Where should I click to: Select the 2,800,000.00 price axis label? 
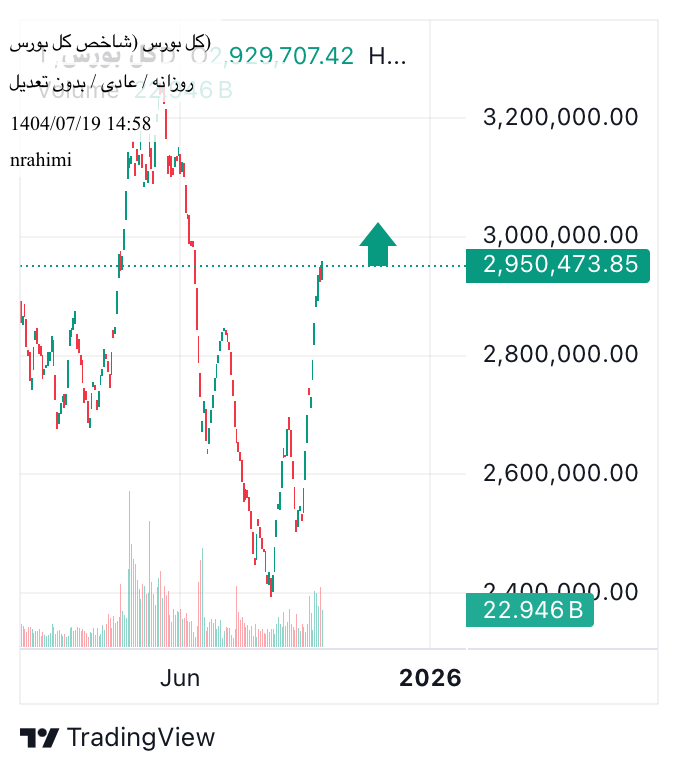[560, 353]
